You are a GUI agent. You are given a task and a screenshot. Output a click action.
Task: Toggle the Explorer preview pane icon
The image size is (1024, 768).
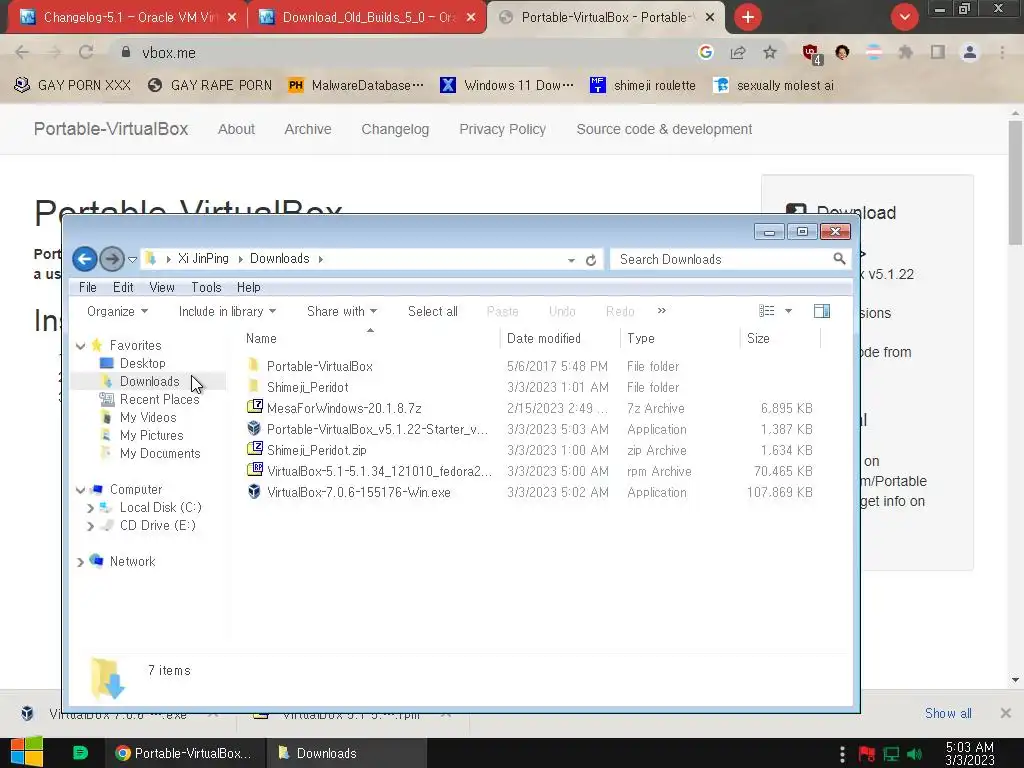[x=822, y=312]
